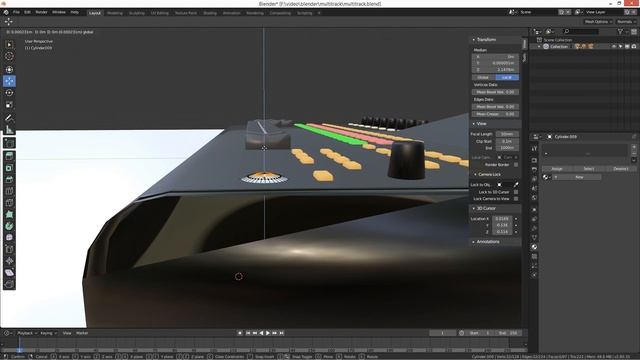The image size is (640, 360).
Task: Click the 3D Cursor Location X field
Action: (x=502, y=219)
